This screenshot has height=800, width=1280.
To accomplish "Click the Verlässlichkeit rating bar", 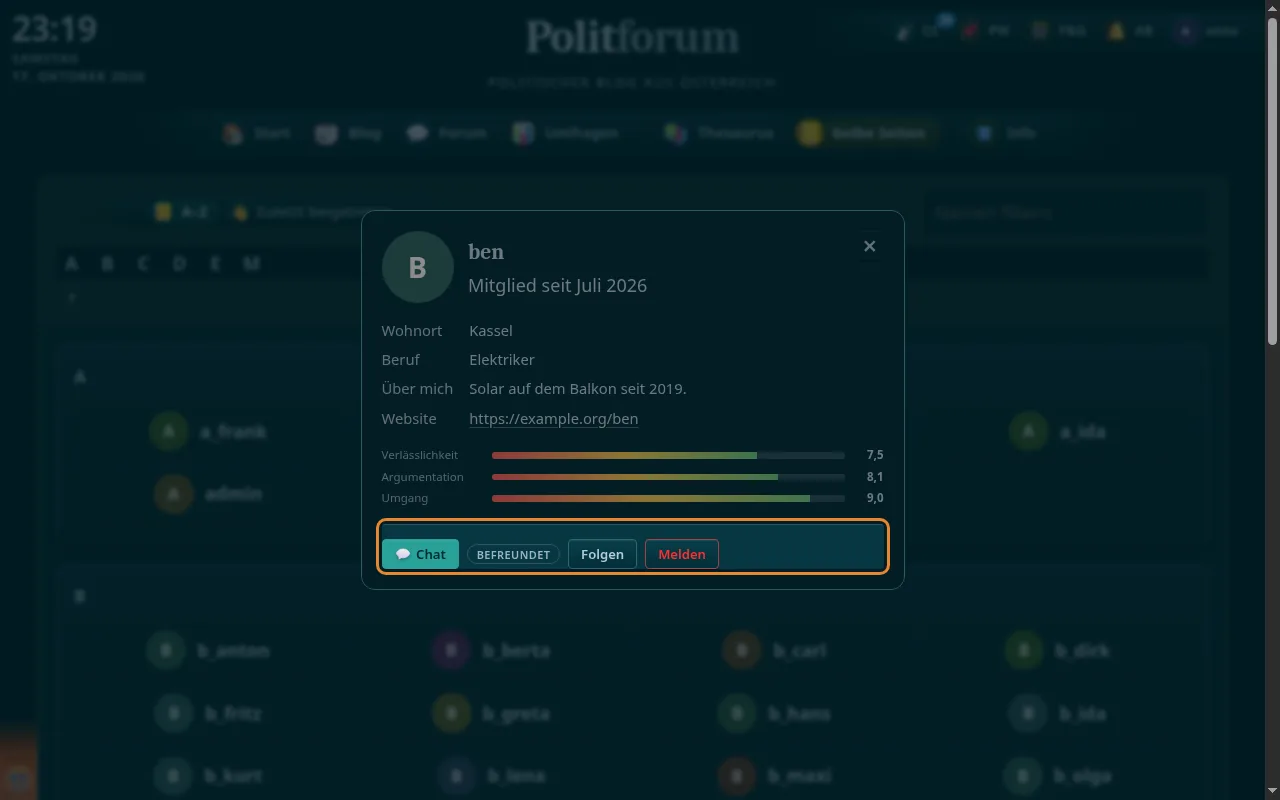I will (668, 455).
